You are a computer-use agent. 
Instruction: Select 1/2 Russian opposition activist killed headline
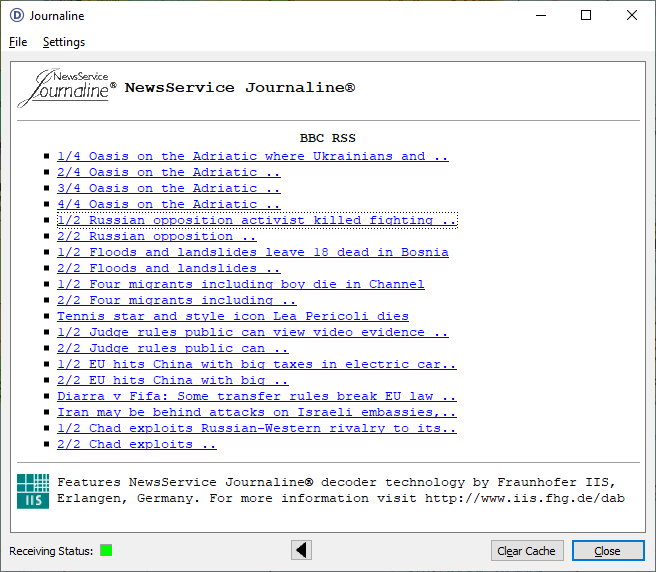(256, 220)
